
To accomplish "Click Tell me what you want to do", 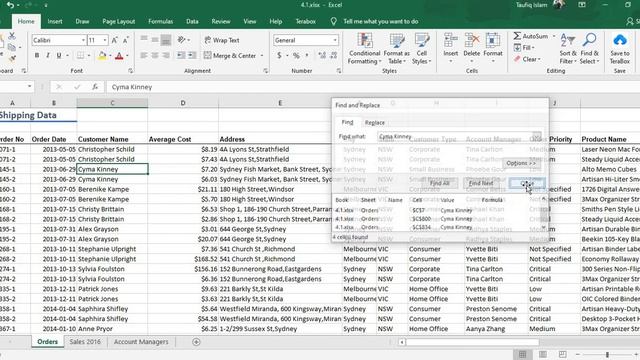I will 380,21.
